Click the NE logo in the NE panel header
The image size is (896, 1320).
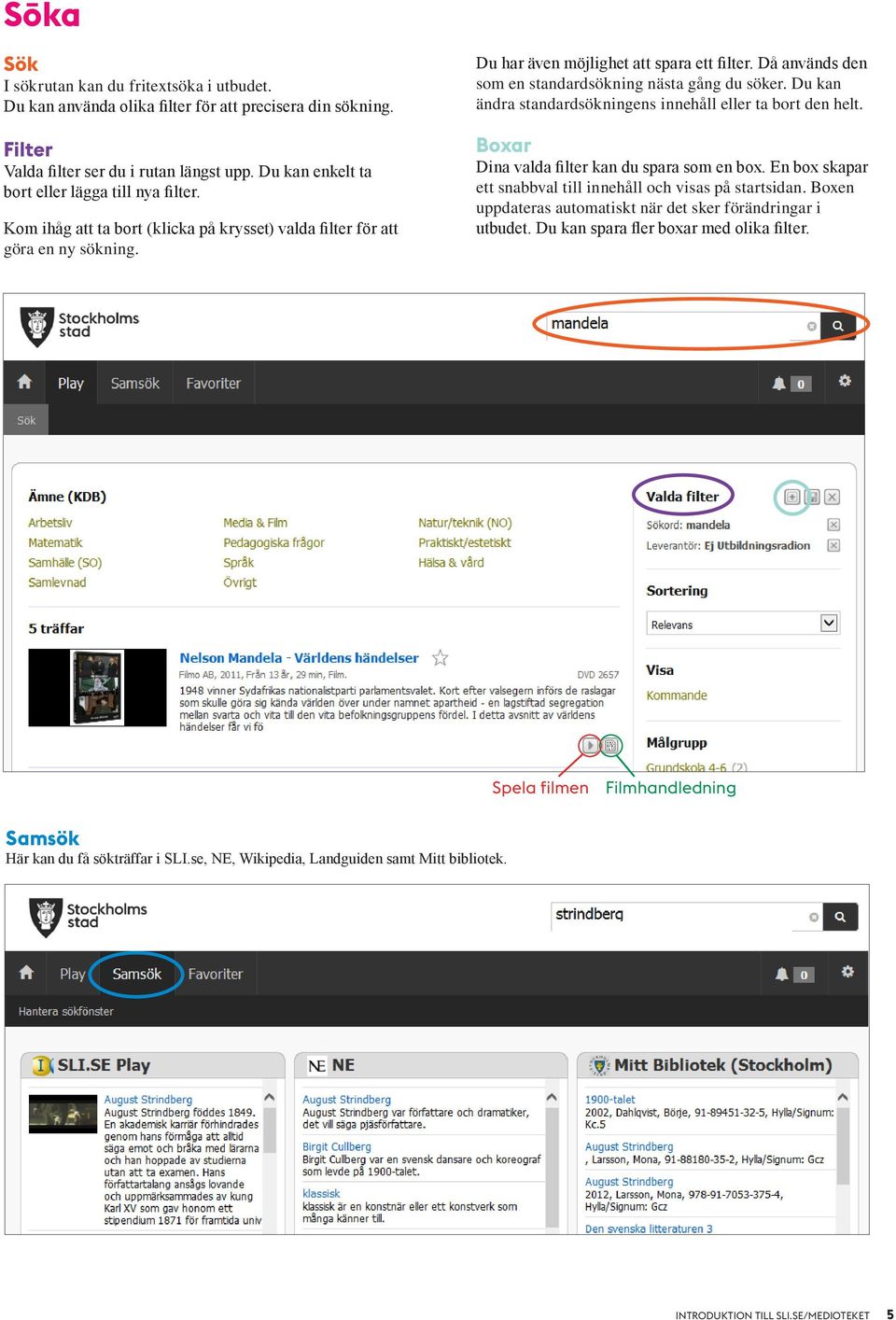coord(317,1065)
